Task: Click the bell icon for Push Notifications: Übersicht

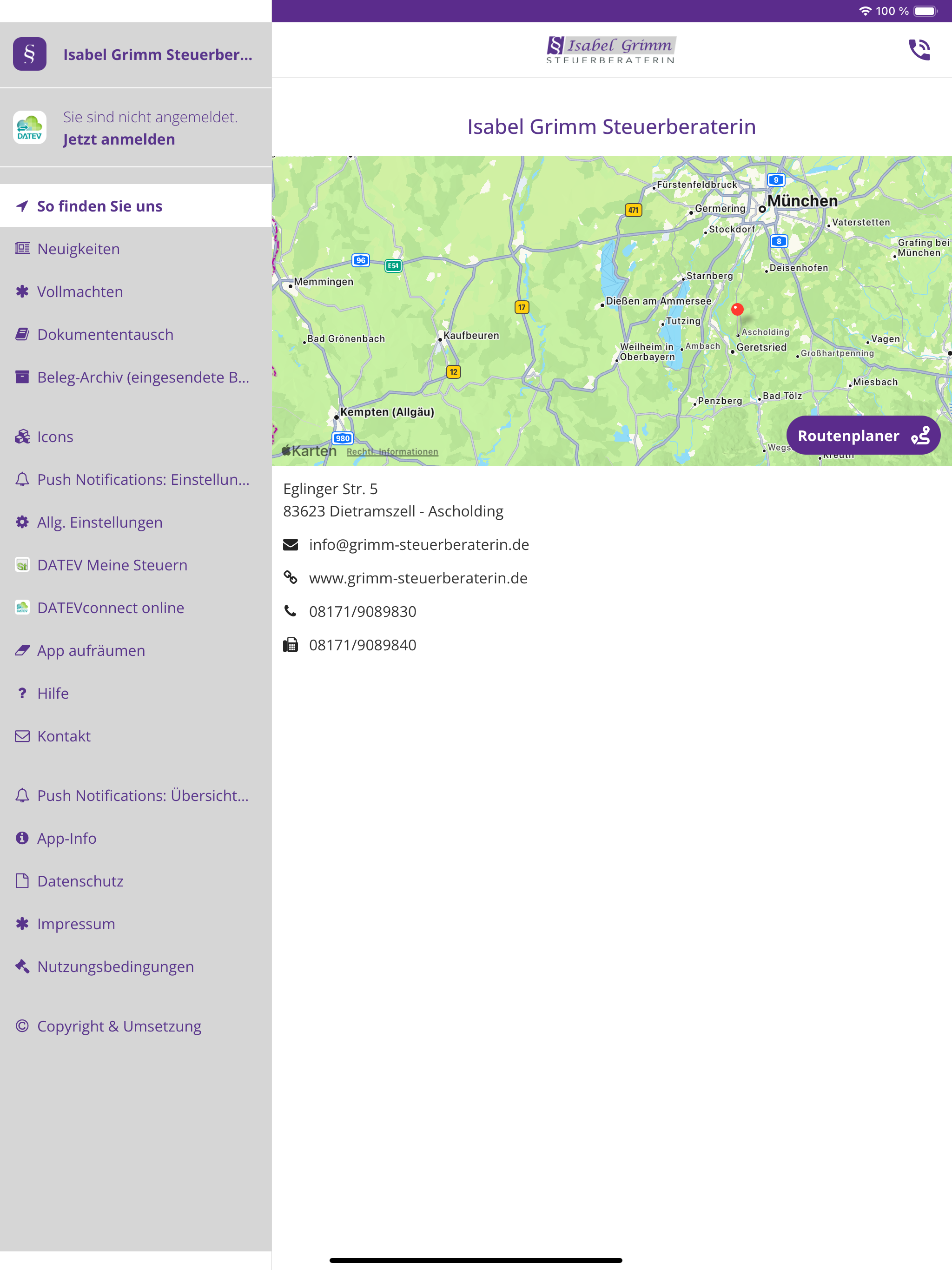Action: pos(22,796)
